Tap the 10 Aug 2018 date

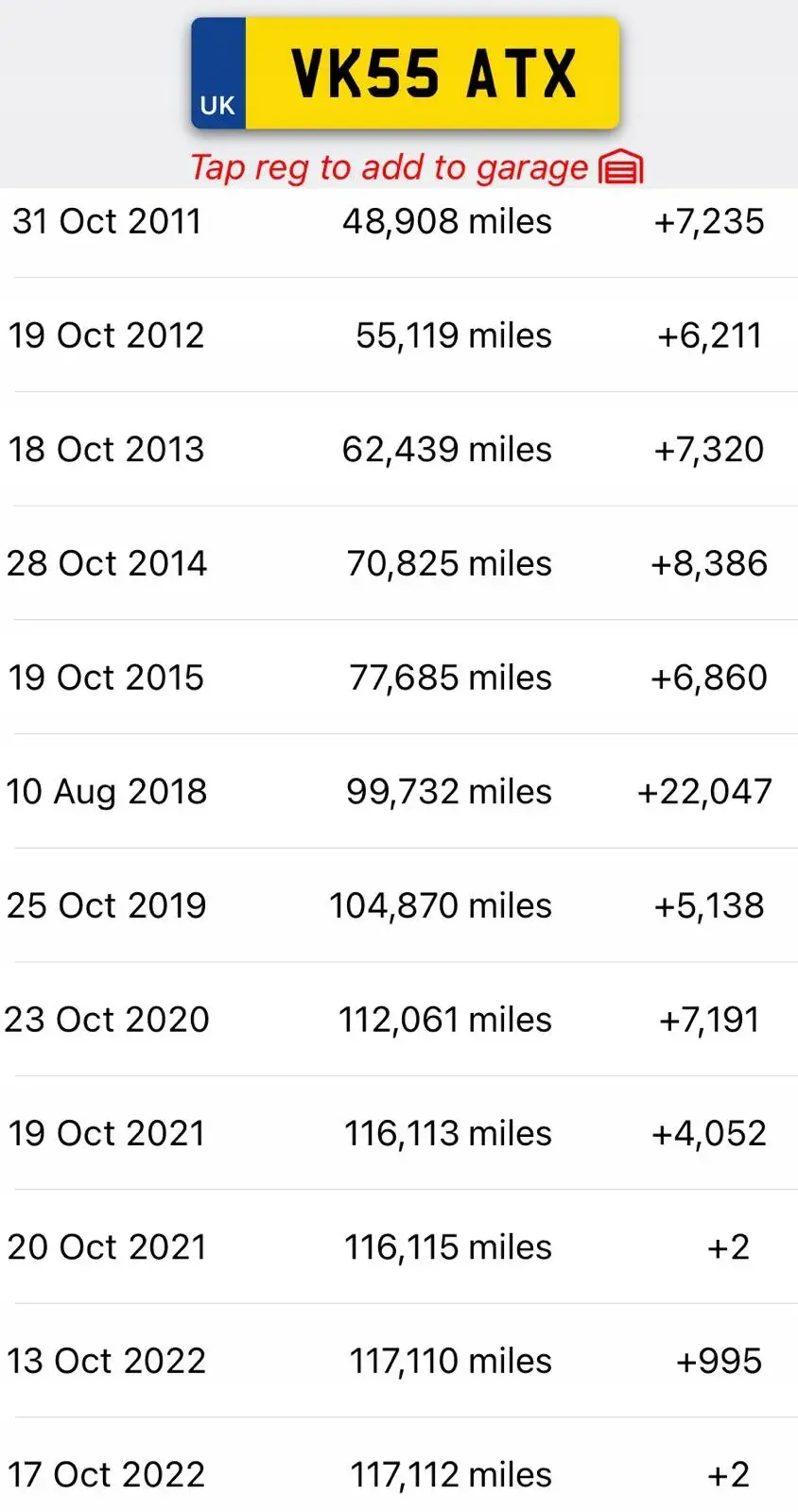pos(106,792)
